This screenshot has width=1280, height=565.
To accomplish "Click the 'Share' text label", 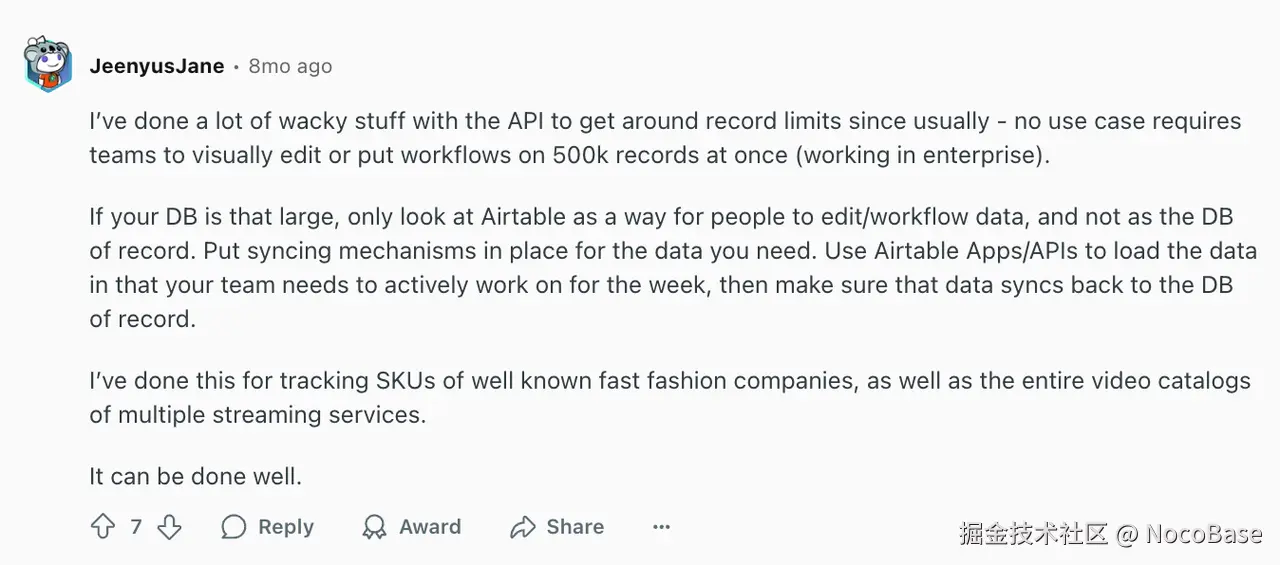I will click(575, 527).
